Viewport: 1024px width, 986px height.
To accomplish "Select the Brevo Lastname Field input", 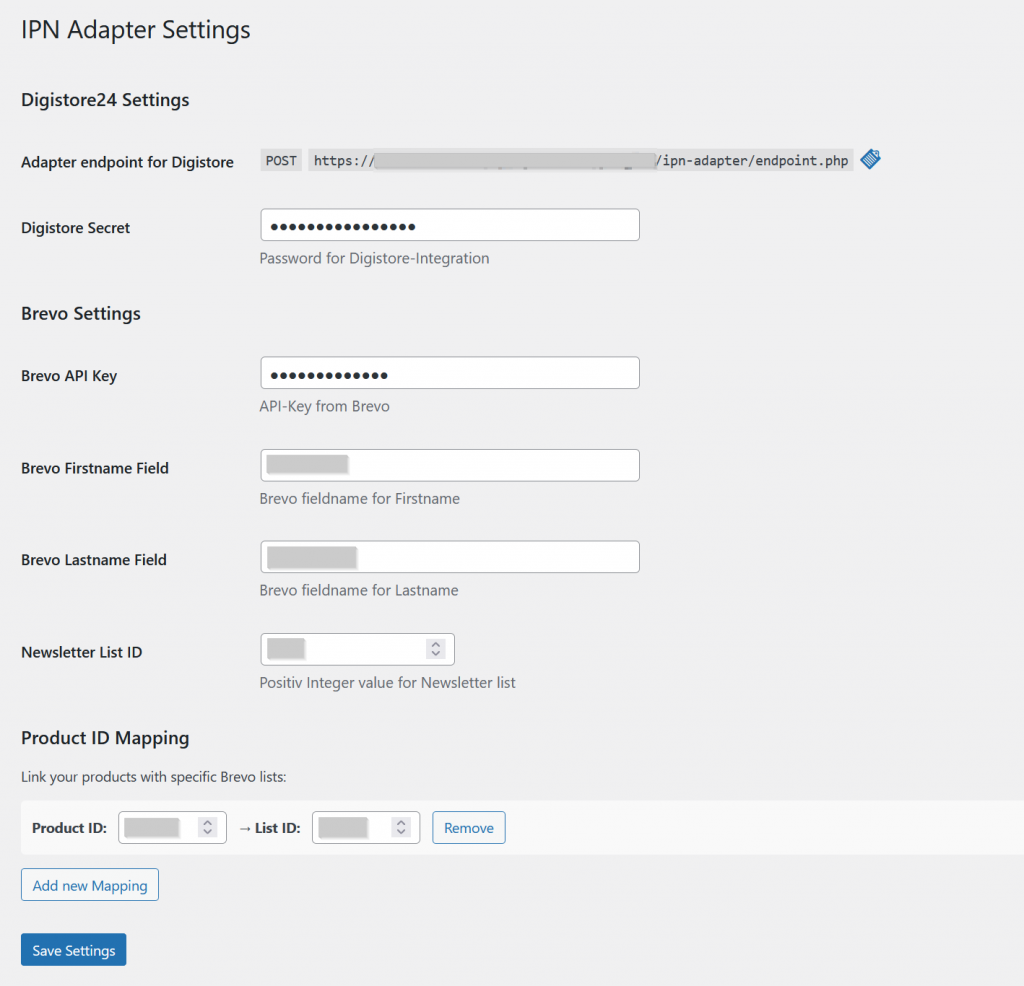I will tap(449, 557).
